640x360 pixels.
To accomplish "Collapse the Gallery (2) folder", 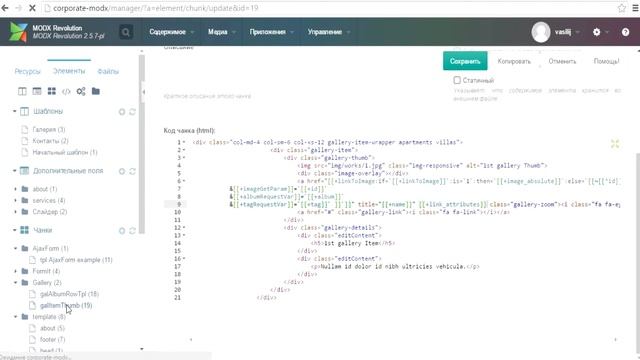I will click(16, 282).
